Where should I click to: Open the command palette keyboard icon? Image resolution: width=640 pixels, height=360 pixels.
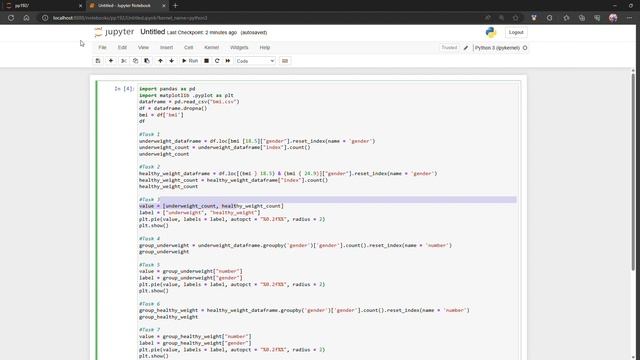coord(285,61)
